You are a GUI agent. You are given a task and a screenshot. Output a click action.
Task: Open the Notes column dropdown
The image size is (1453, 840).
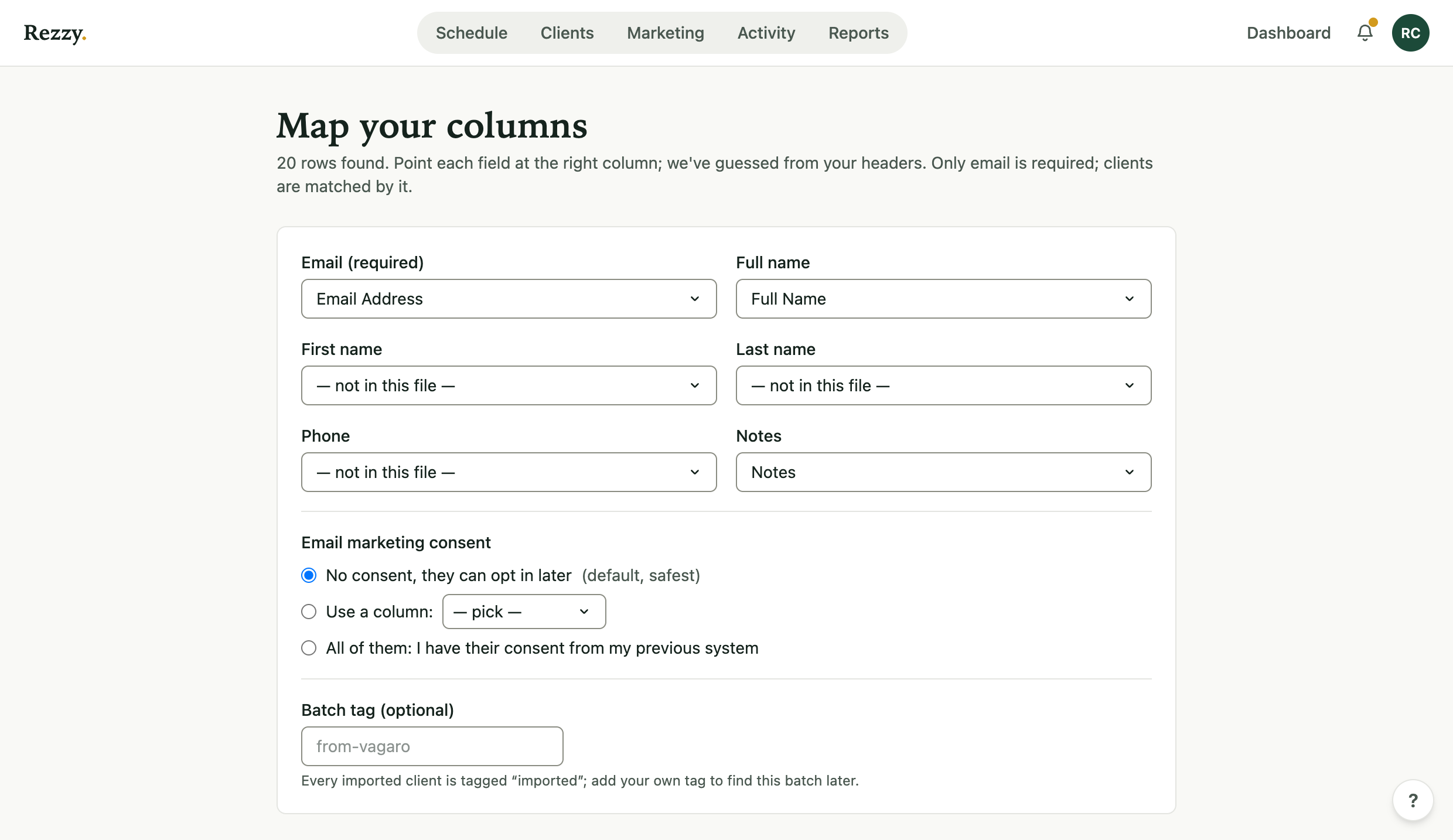click(x=943, y=472)
